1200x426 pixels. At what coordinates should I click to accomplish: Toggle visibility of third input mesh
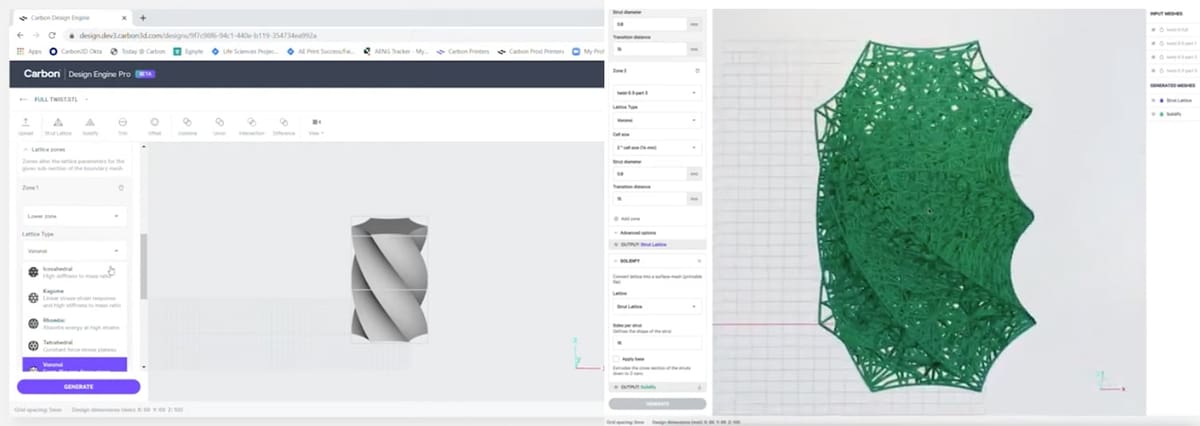pyautogui.click(x=1155, y=58)
